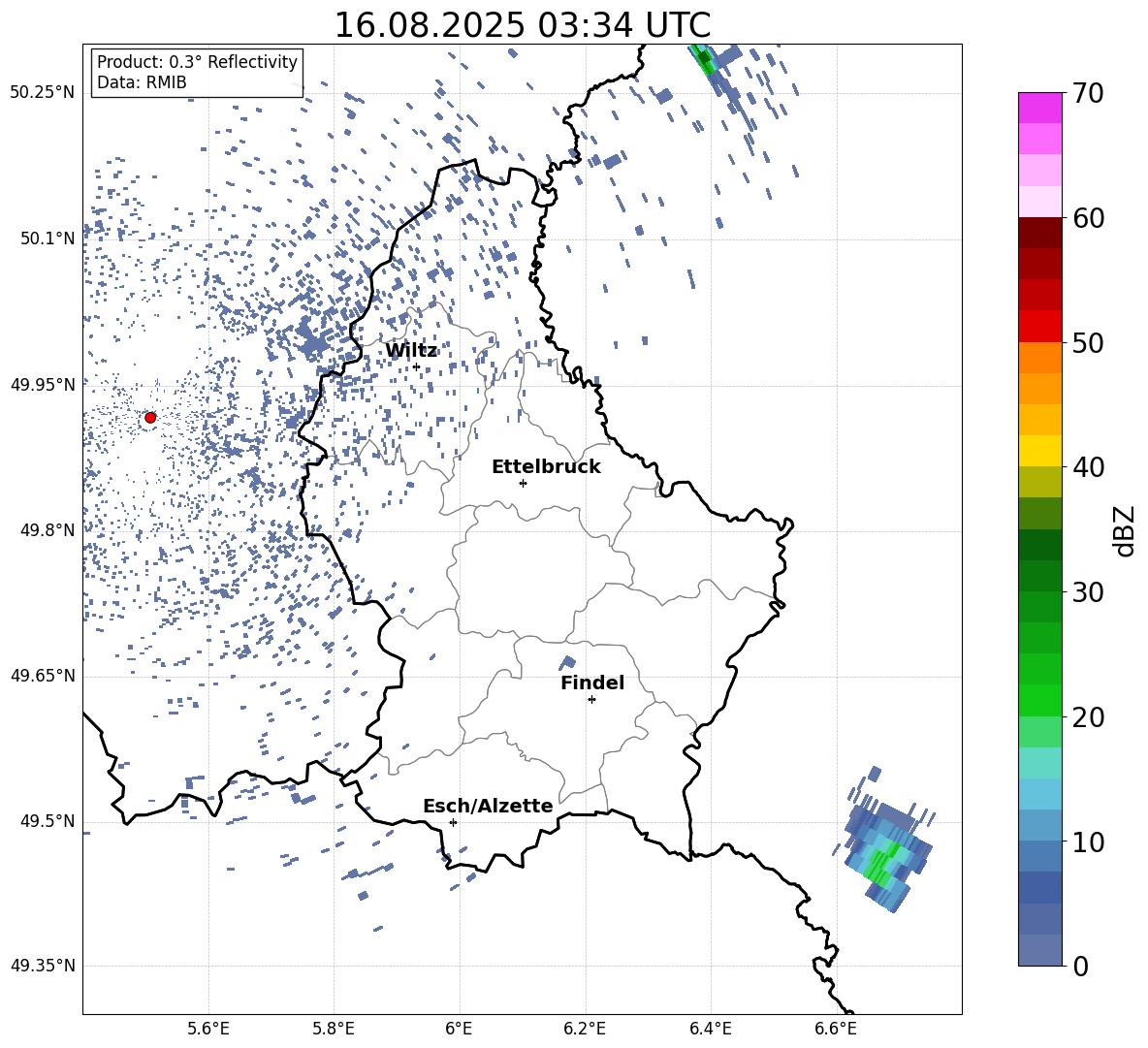Click the 6.6°E longitude label
This screenshot has width=1148, height=1048.
[836, 1029]
